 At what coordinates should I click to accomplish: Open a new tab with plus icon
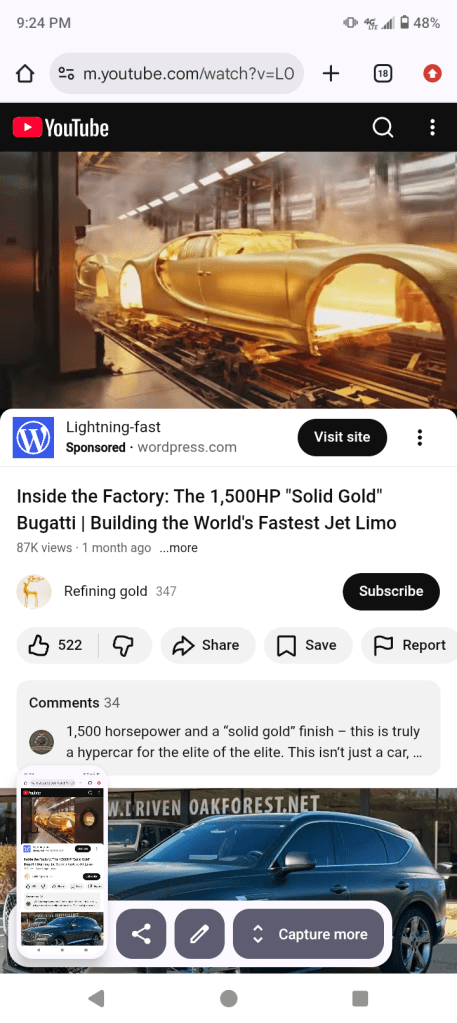(x=331, y=74)
